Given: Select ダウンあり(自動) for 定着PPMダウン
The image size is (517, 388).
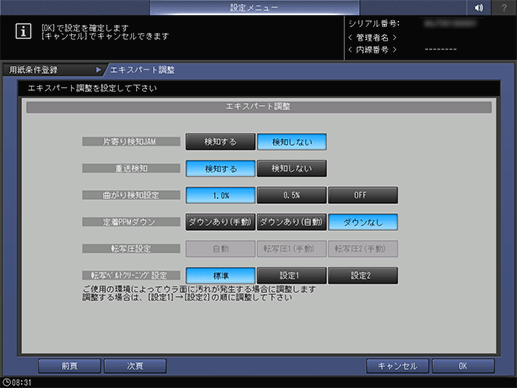Looking at the screenshot, I should 292,222.
